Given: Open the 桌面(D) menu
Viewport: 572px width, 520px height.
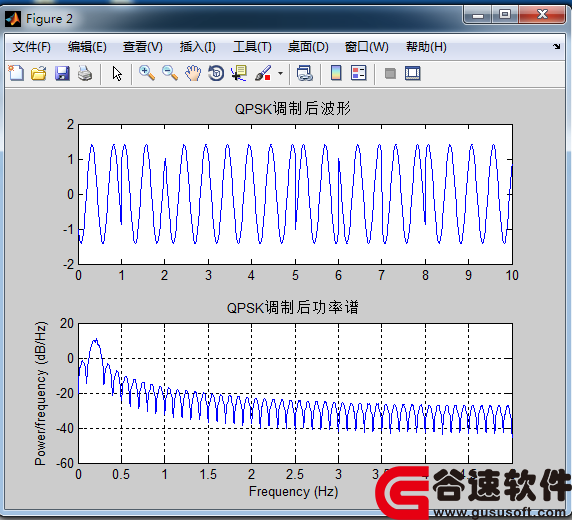Looking at the screenshot, I should pos(308,47).
